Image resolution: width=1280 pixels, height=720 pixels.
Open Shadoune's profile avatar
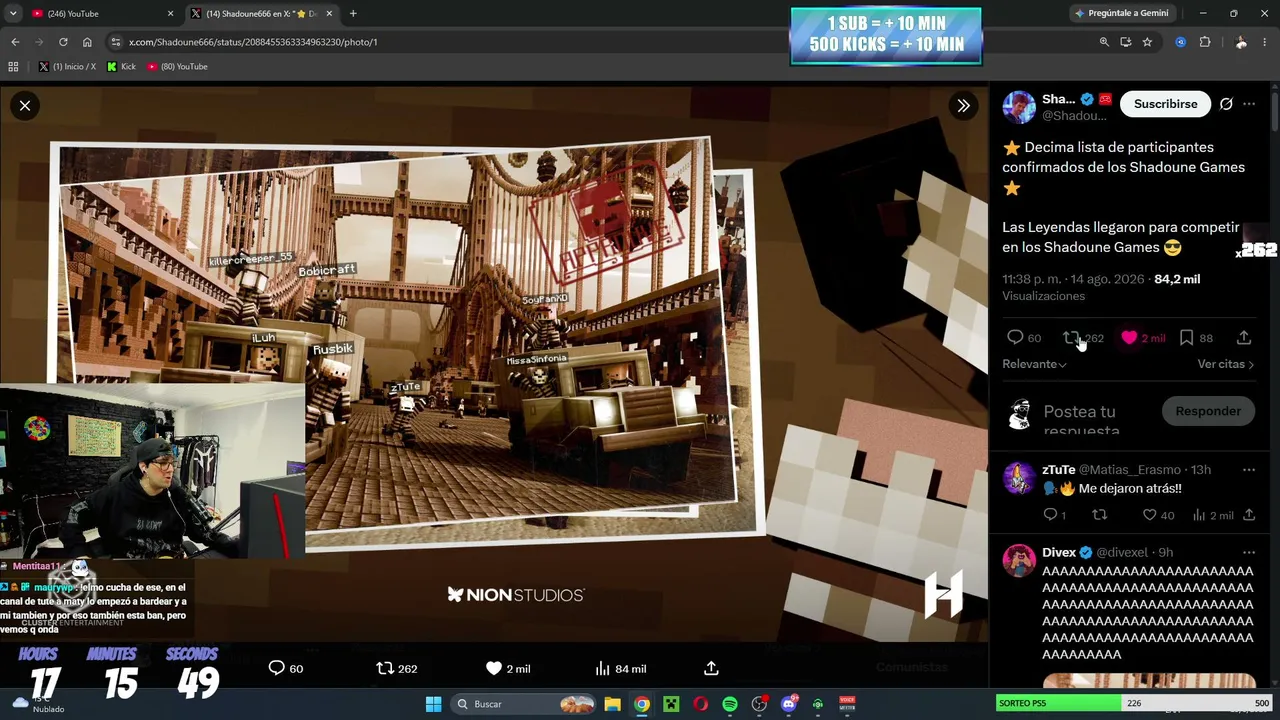point(1019,107)
